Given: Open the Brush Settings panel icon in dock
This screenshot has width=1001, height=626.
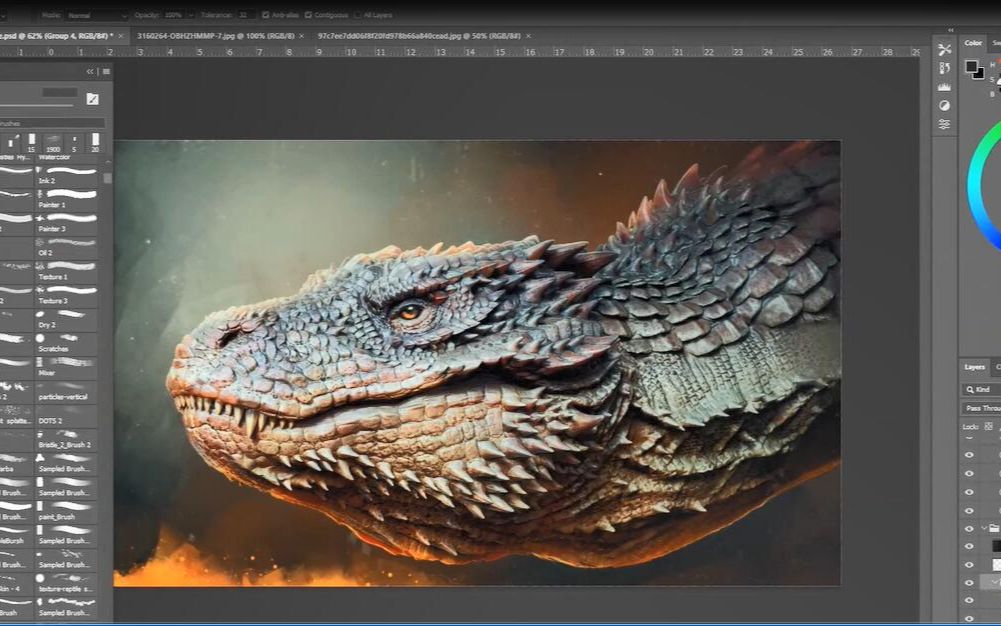Looking at the screenshot, I should pos(945,49).
